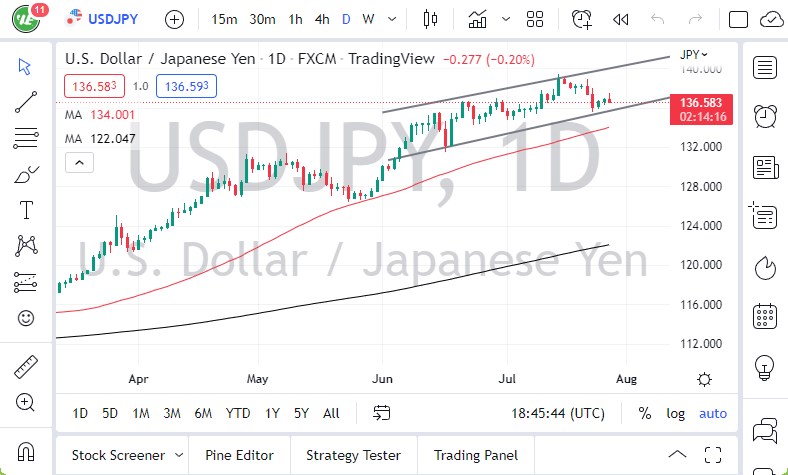Open the watchlist panel icon
Image resolution: width=788 pixels, height=475 pixels.
[x=766, y=67]
